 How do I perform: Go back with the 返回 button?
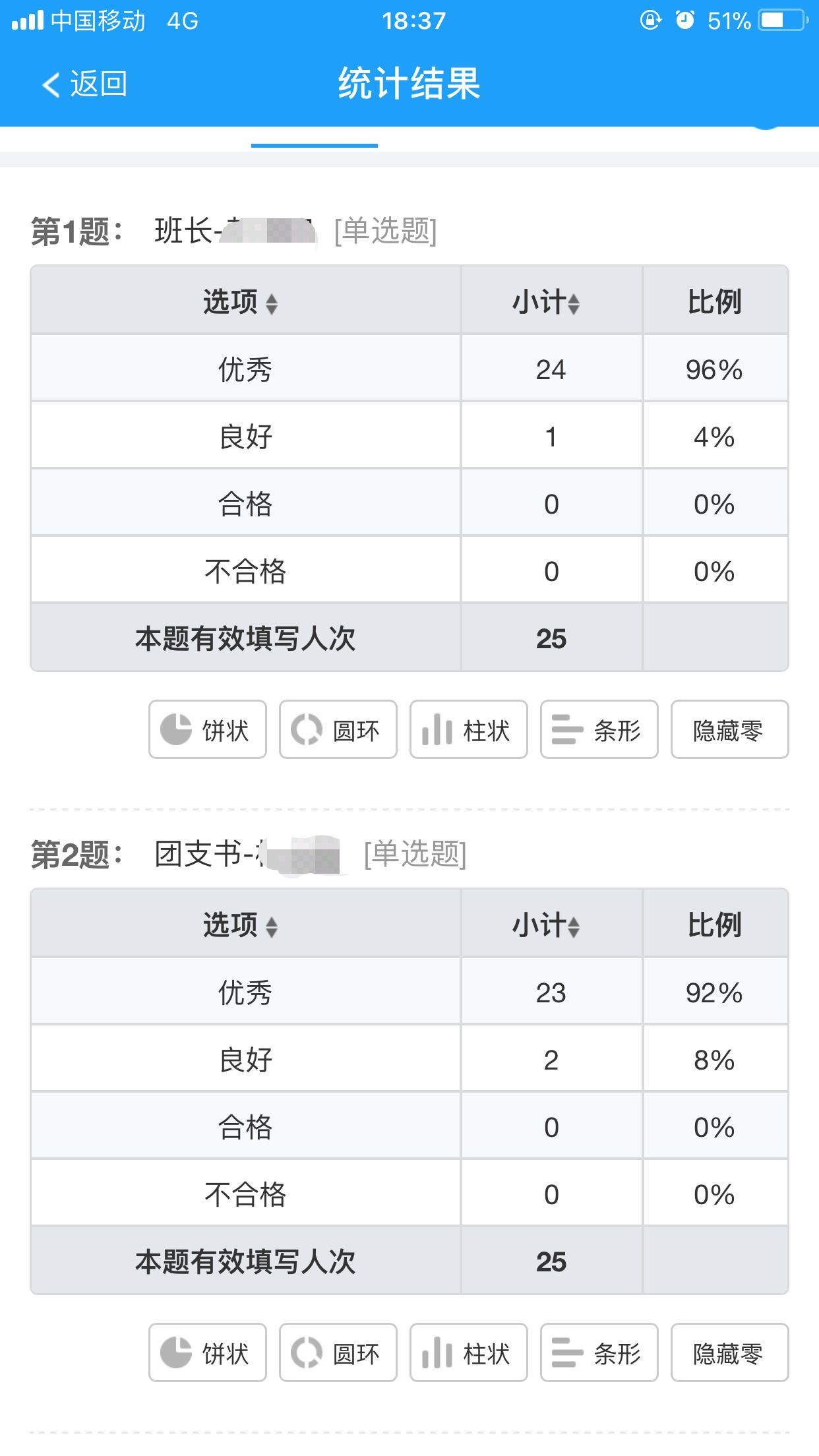coord(84,84)
